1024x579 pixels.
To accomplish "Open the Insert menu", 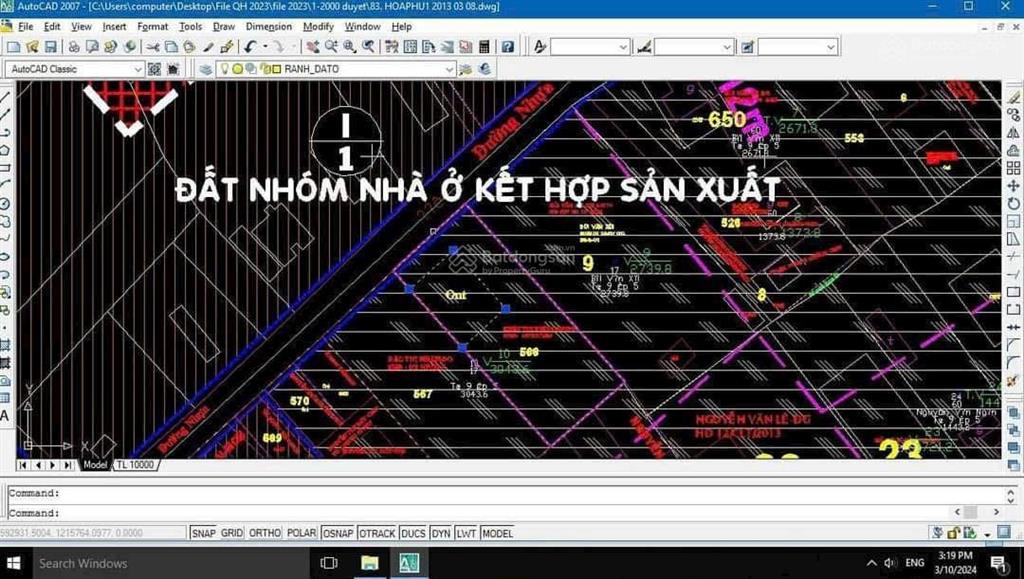I will pyautogui.click(x=114, y=27).
